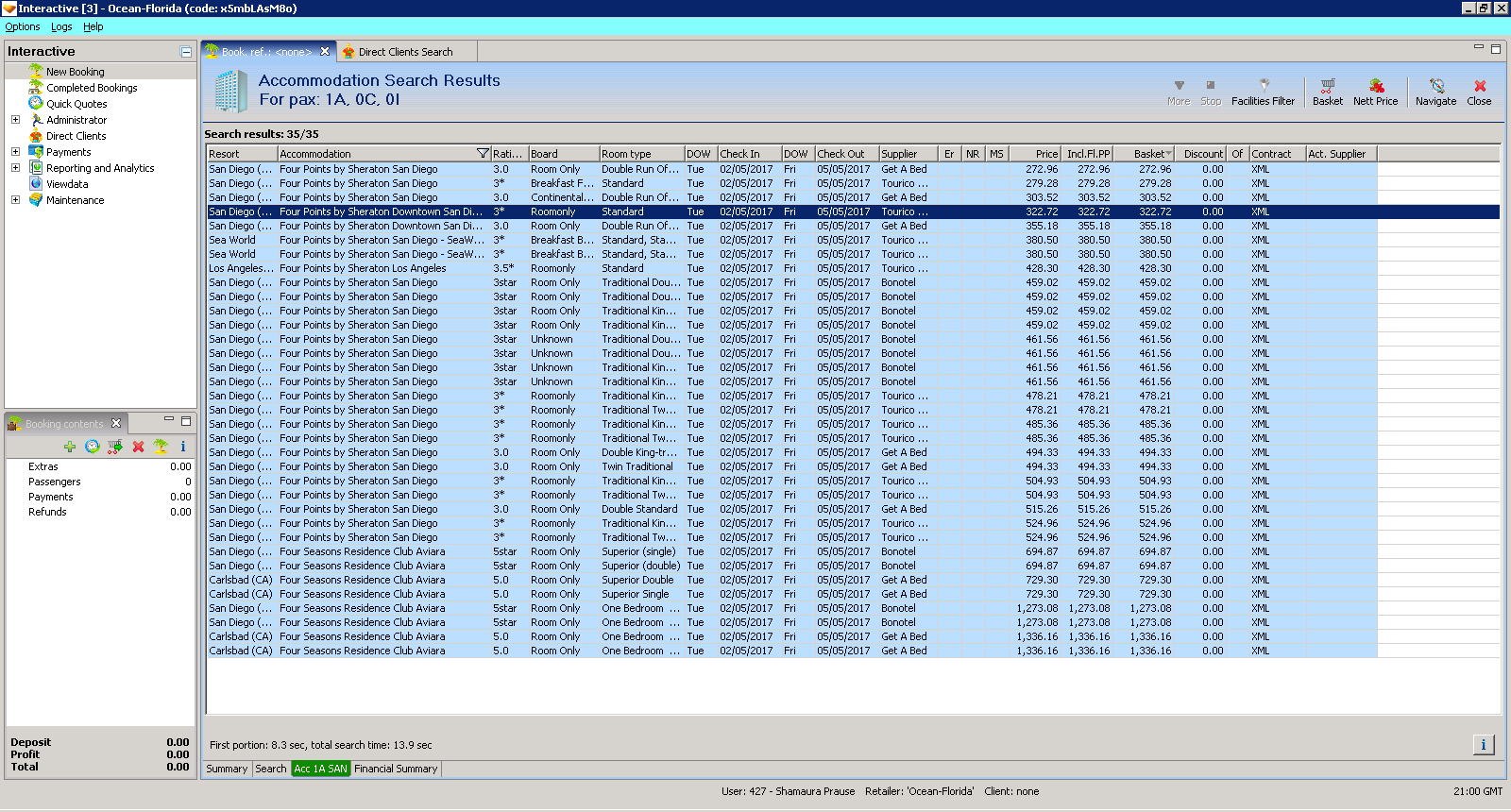Minimize the search results editor area
Image resolution: width=1511 pixels, height=812 pixels.
pyautogui.click(x=1479, y=48)
